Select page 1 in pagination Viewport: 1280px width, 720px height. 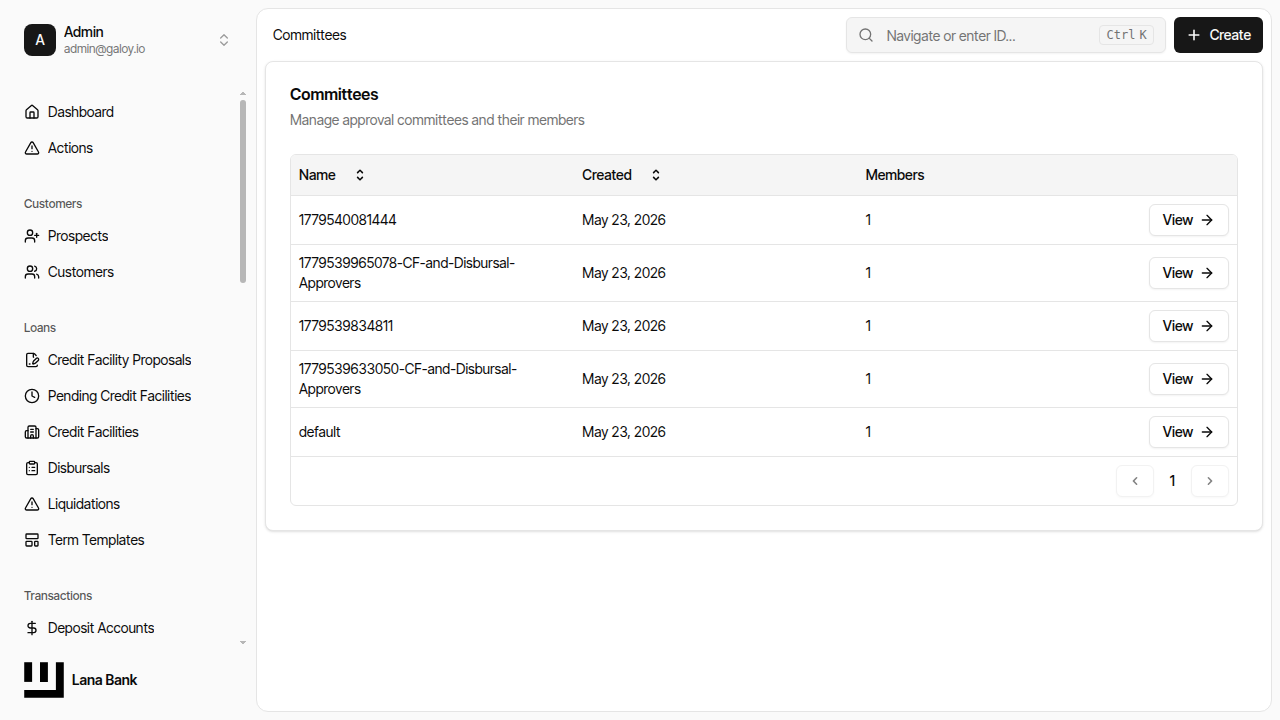1173,481
